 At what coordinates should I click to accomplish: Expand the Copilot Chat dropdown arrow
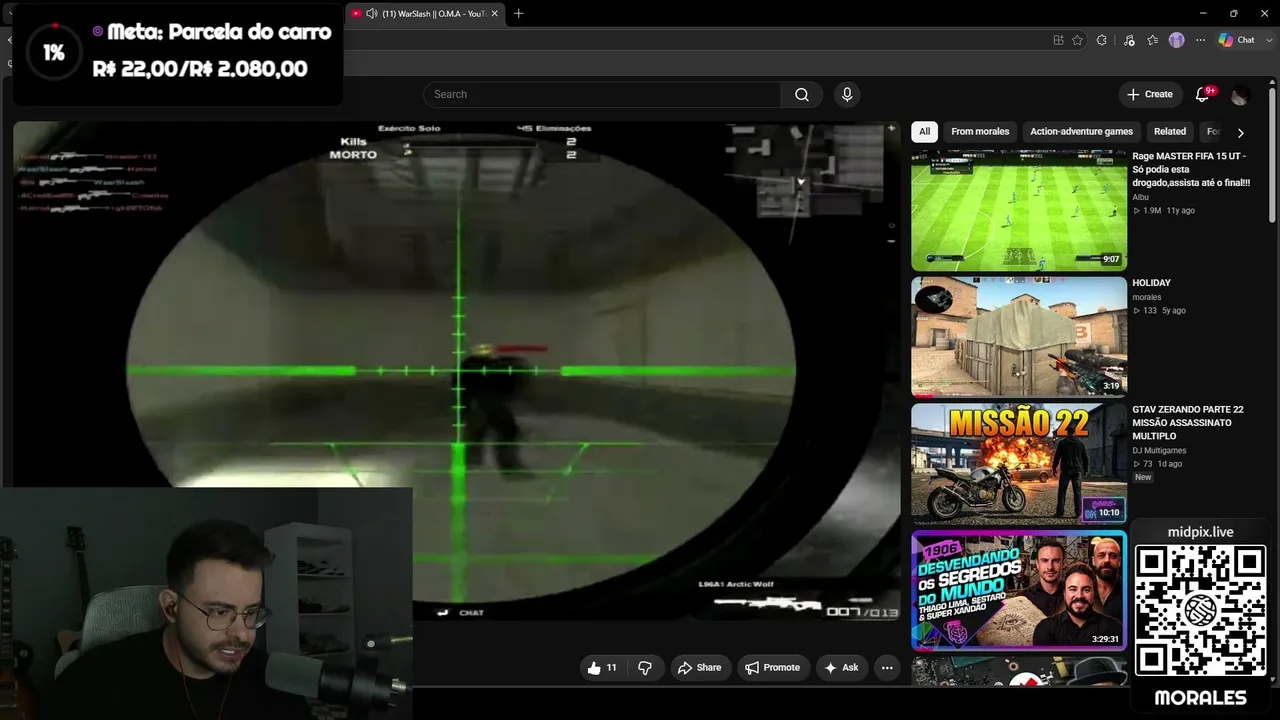(x=1268, y=40)
